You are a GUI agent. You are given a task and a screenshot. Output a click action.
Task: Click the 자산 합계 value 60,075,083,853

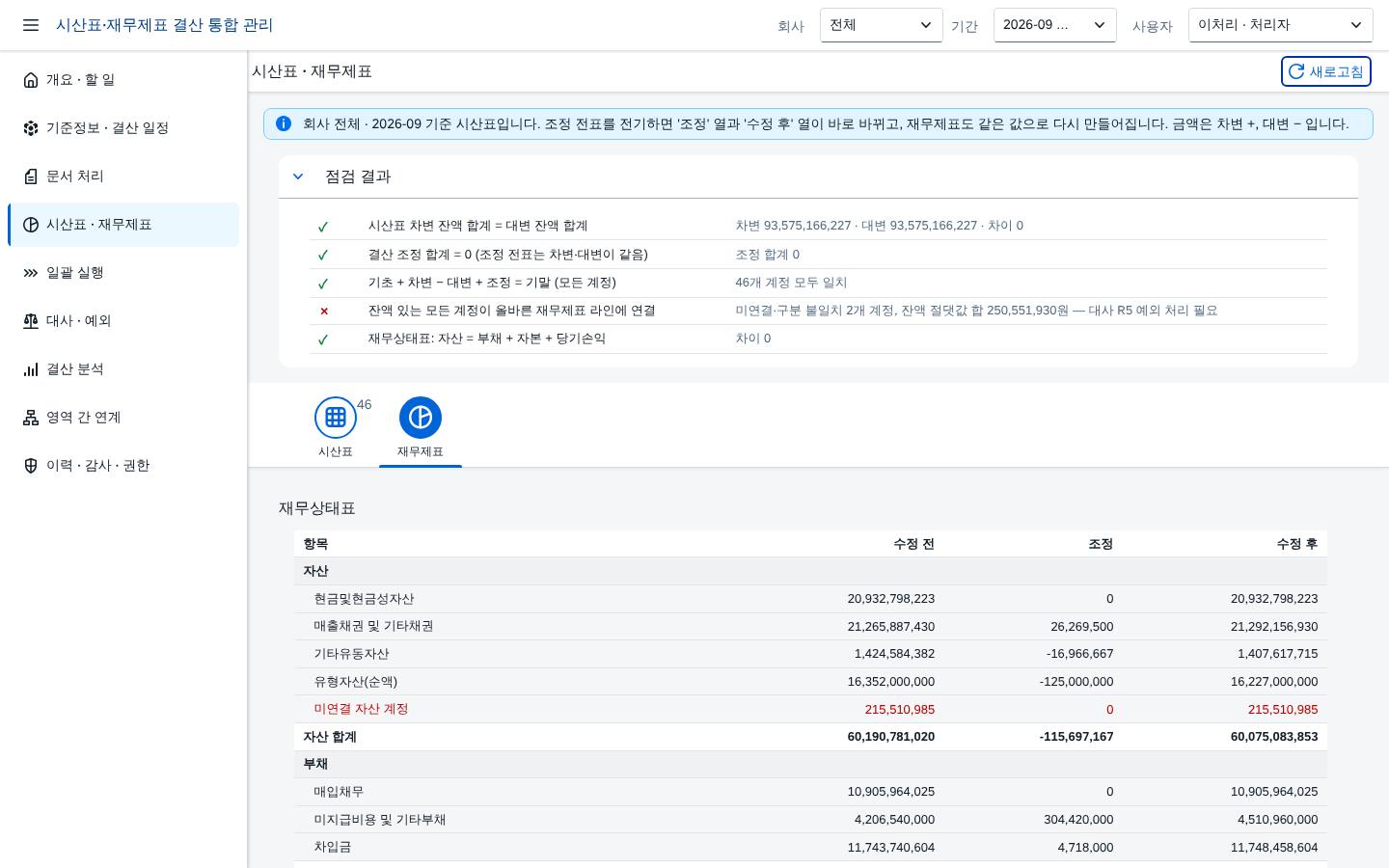coord(1273,737)
